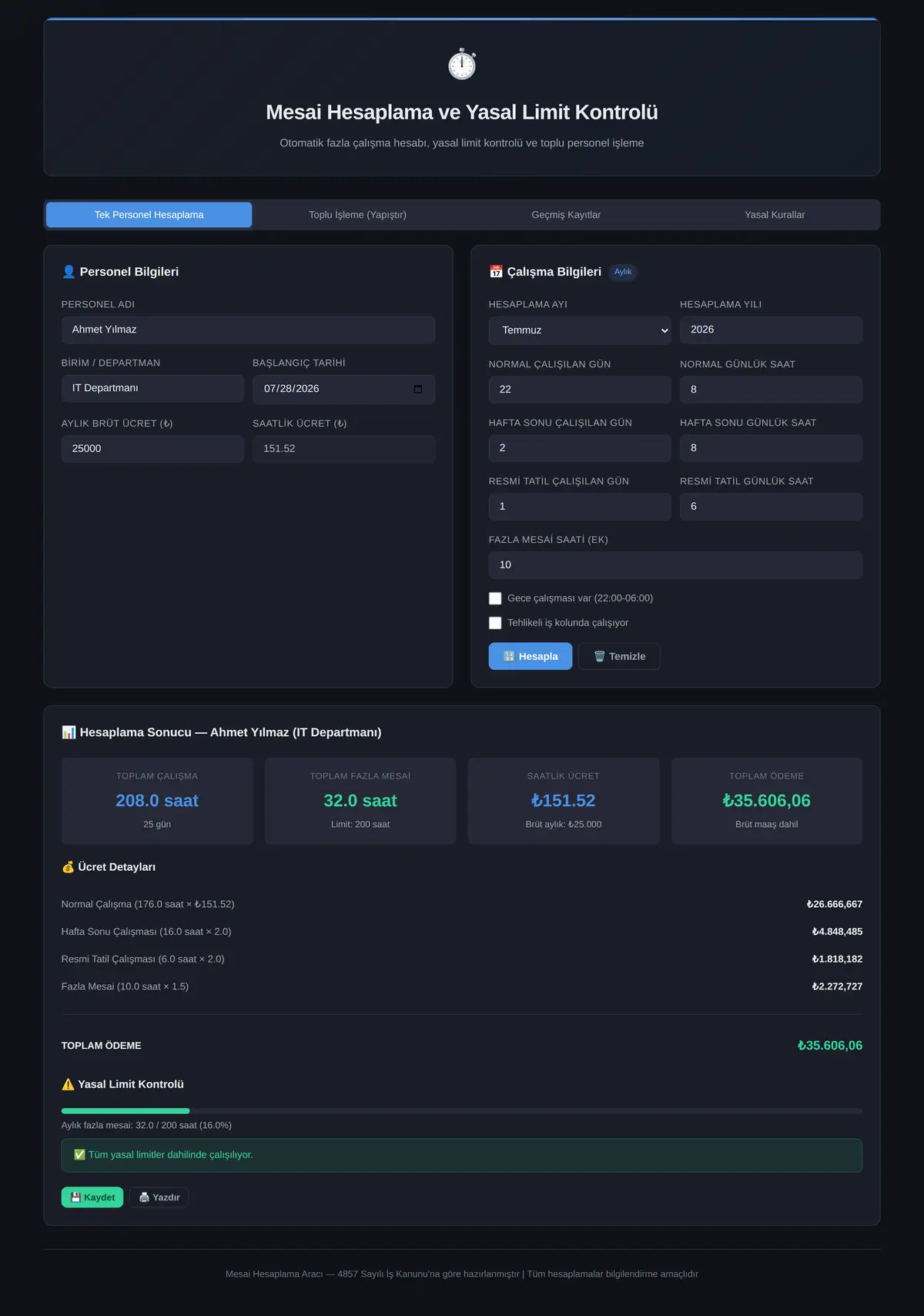The image size is (924, 1316).
Task: Click the Hesapla button
Action: [x=531, y=656]
